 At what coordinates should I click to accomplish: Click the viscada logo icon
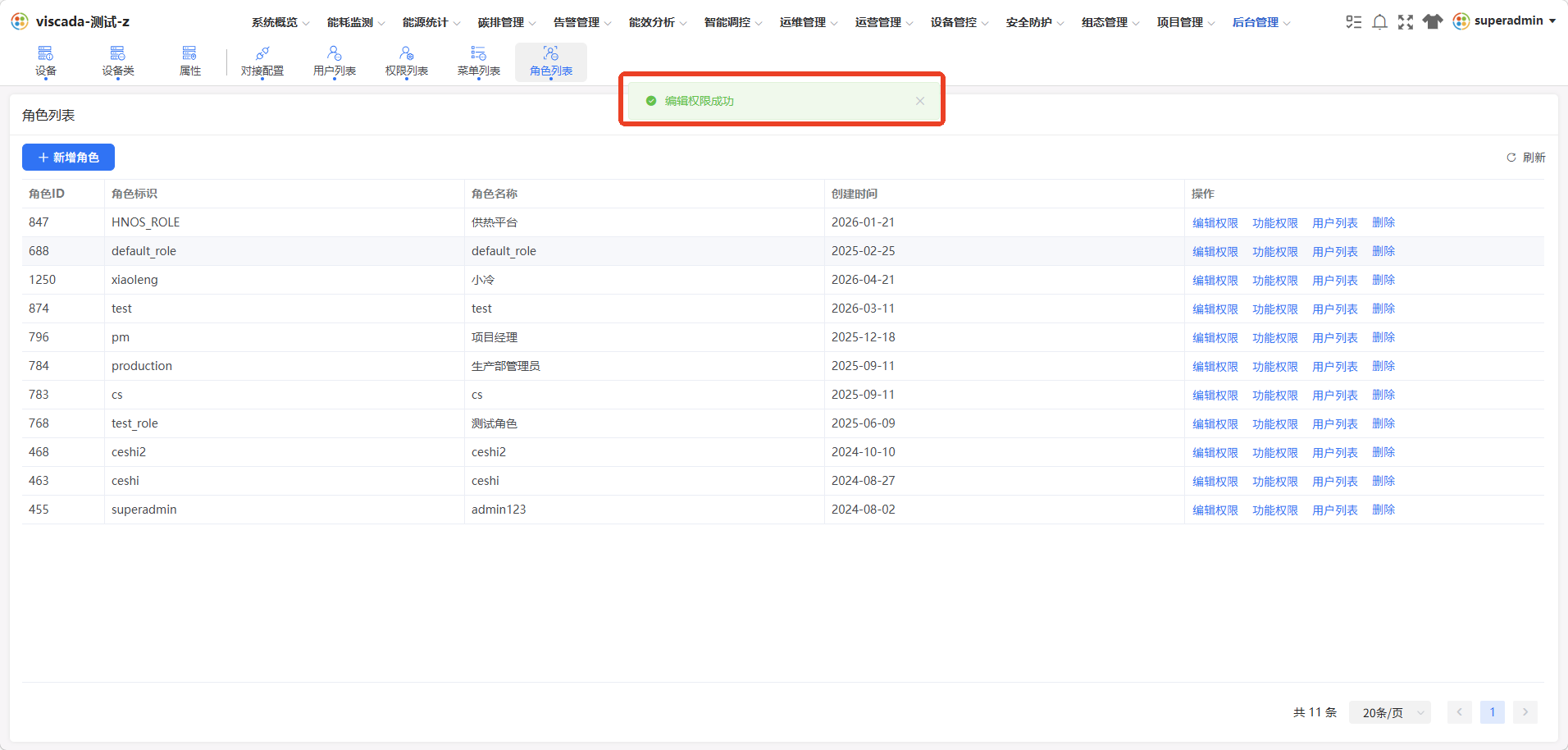(x=20, y=21)
